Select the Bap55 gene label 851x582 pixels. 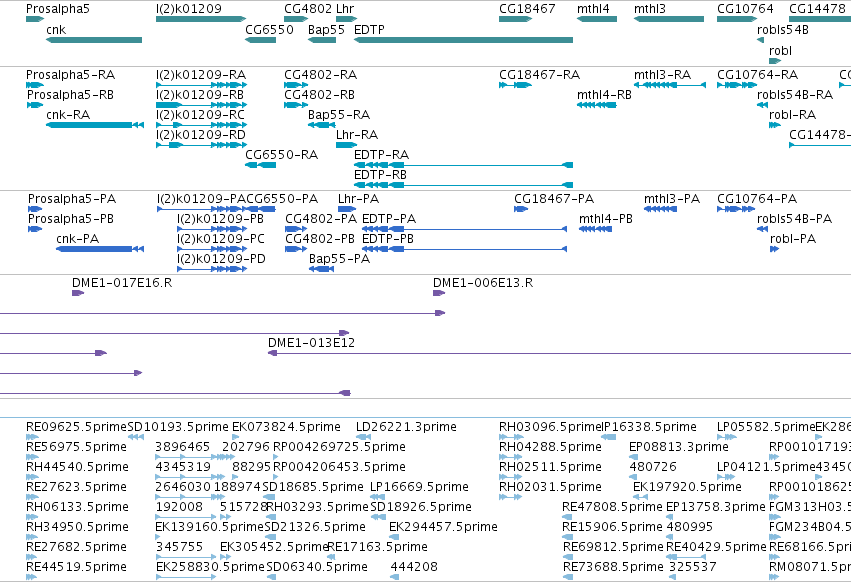tap(326, 29)
